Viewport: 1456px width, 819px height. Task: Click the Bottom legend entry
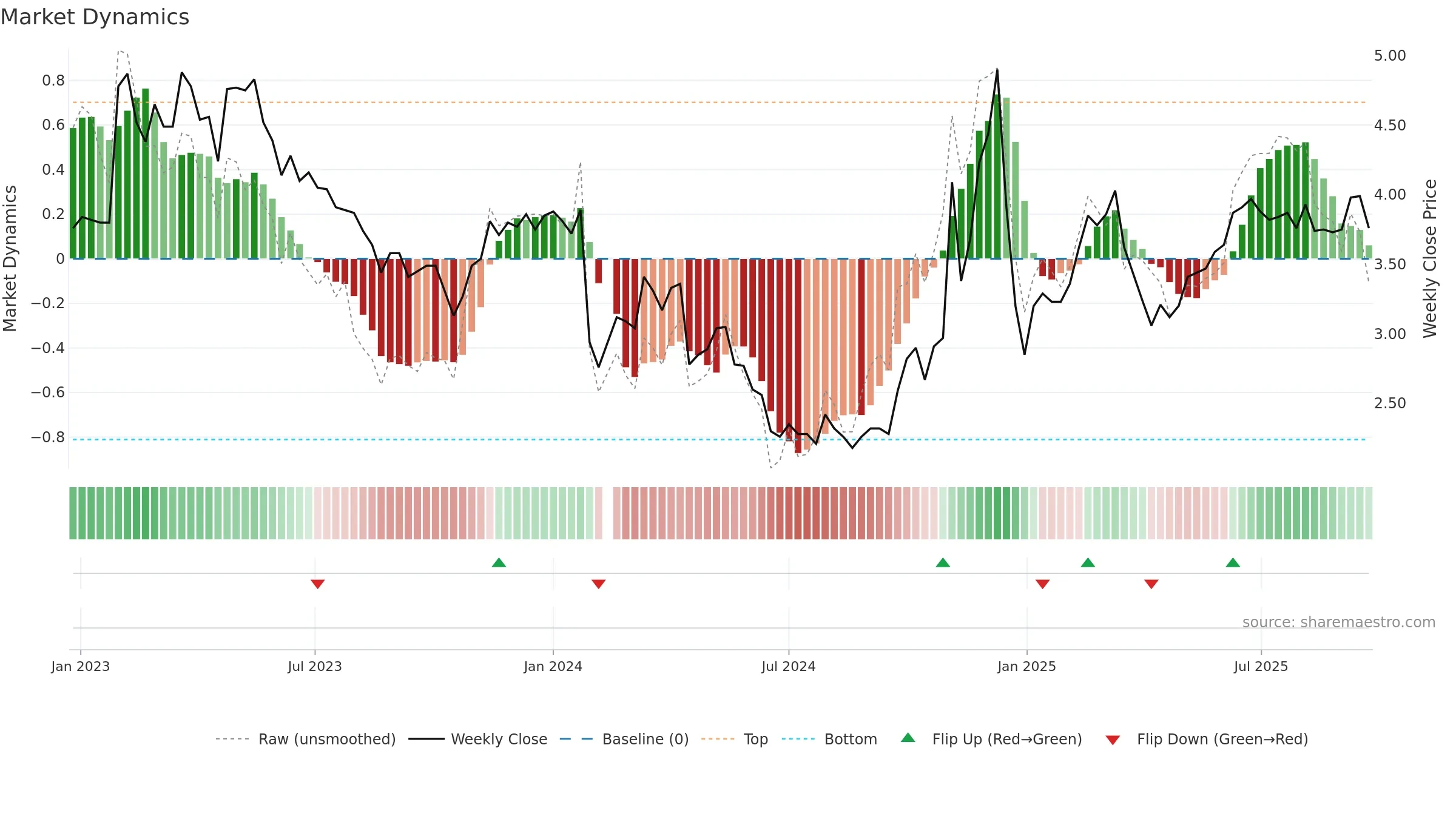pyautogui.click(x=829, y=739)
